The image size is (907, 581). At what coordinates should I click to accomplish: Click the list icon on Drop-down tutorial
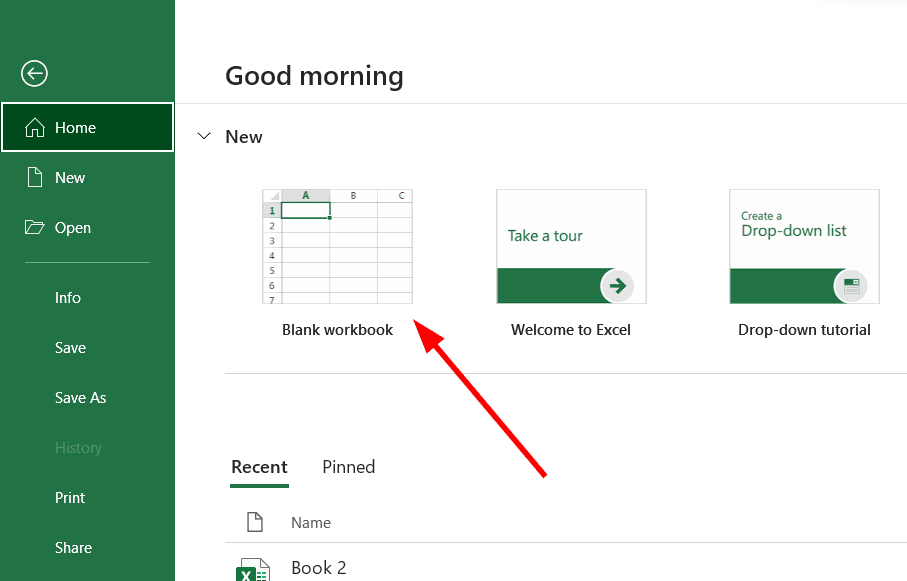pos(851,286)
